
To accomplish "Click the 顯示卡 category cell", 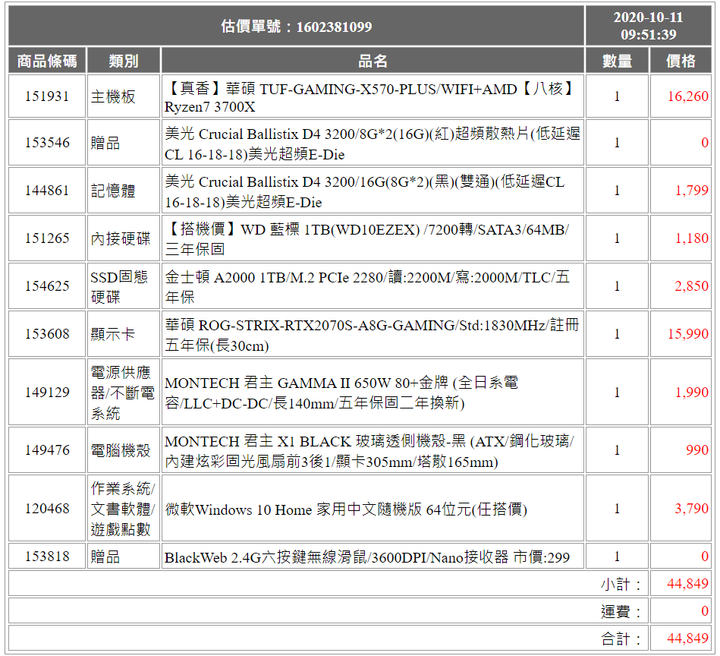I will pyautogui.click(x=124, y=334).
